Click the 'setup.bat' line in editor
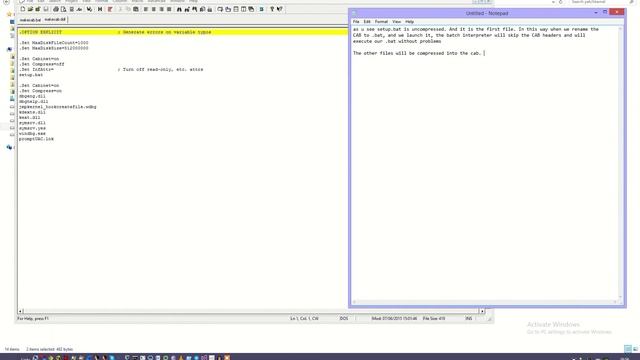 pyautogui.click(x=31, y=75)
